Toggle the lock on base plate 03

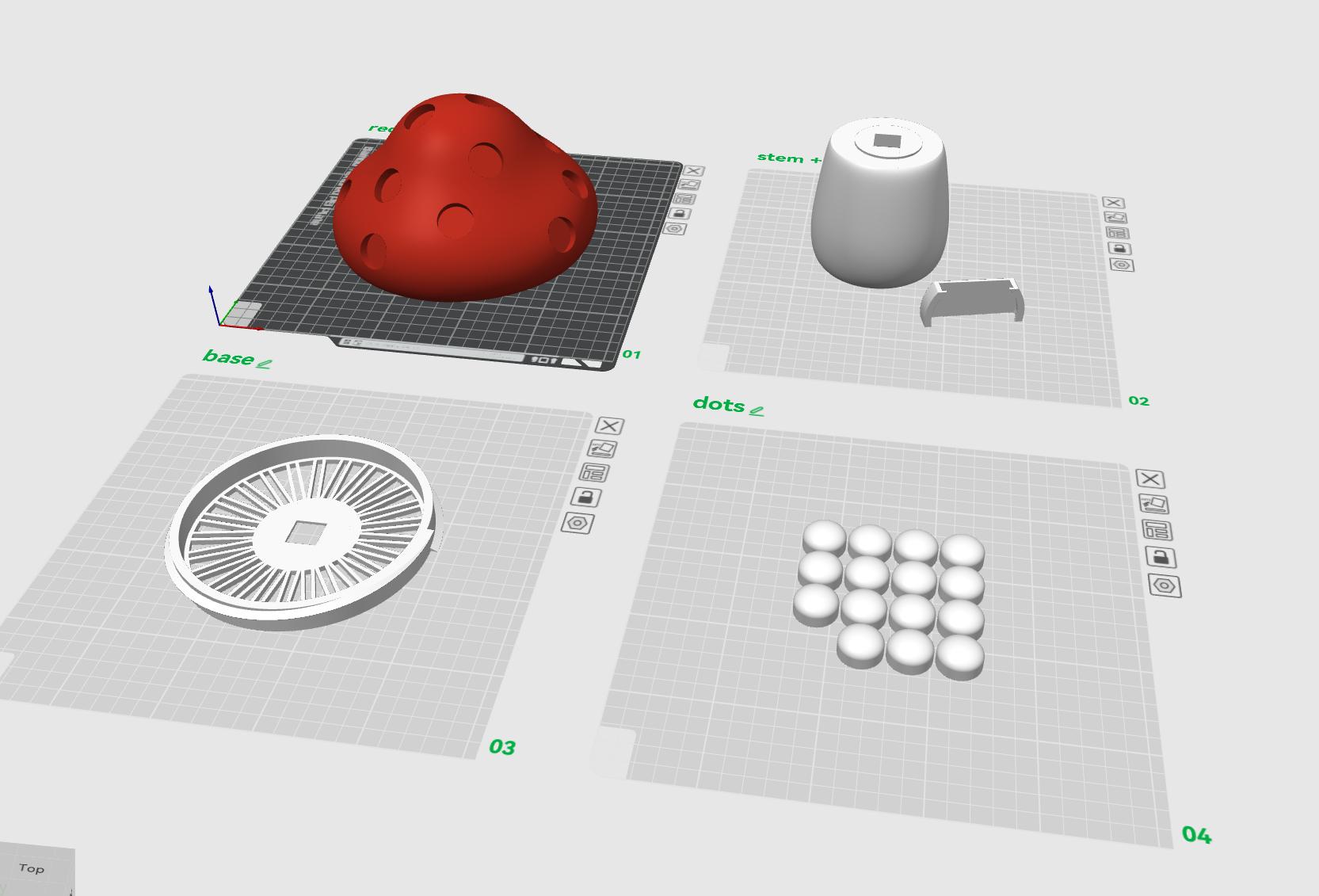586,498
